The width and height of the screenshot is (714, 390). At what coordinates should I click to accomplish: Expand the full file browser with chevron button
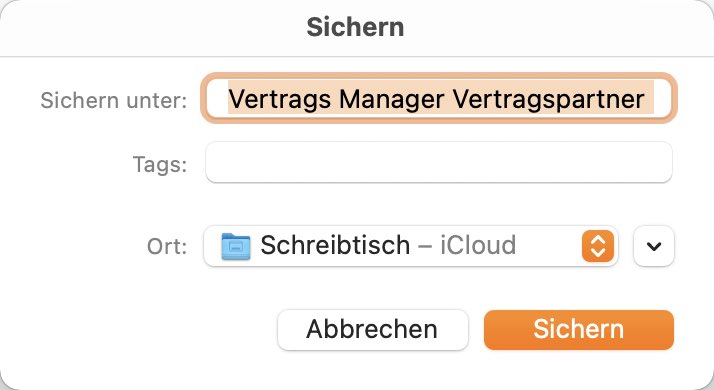coord(653,246)
